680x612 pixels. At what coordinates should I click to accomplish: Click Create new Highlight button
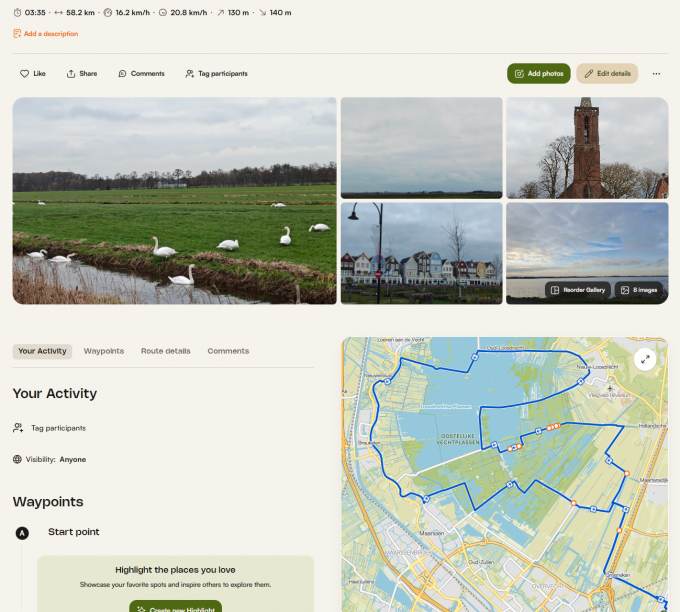(175, 608)
